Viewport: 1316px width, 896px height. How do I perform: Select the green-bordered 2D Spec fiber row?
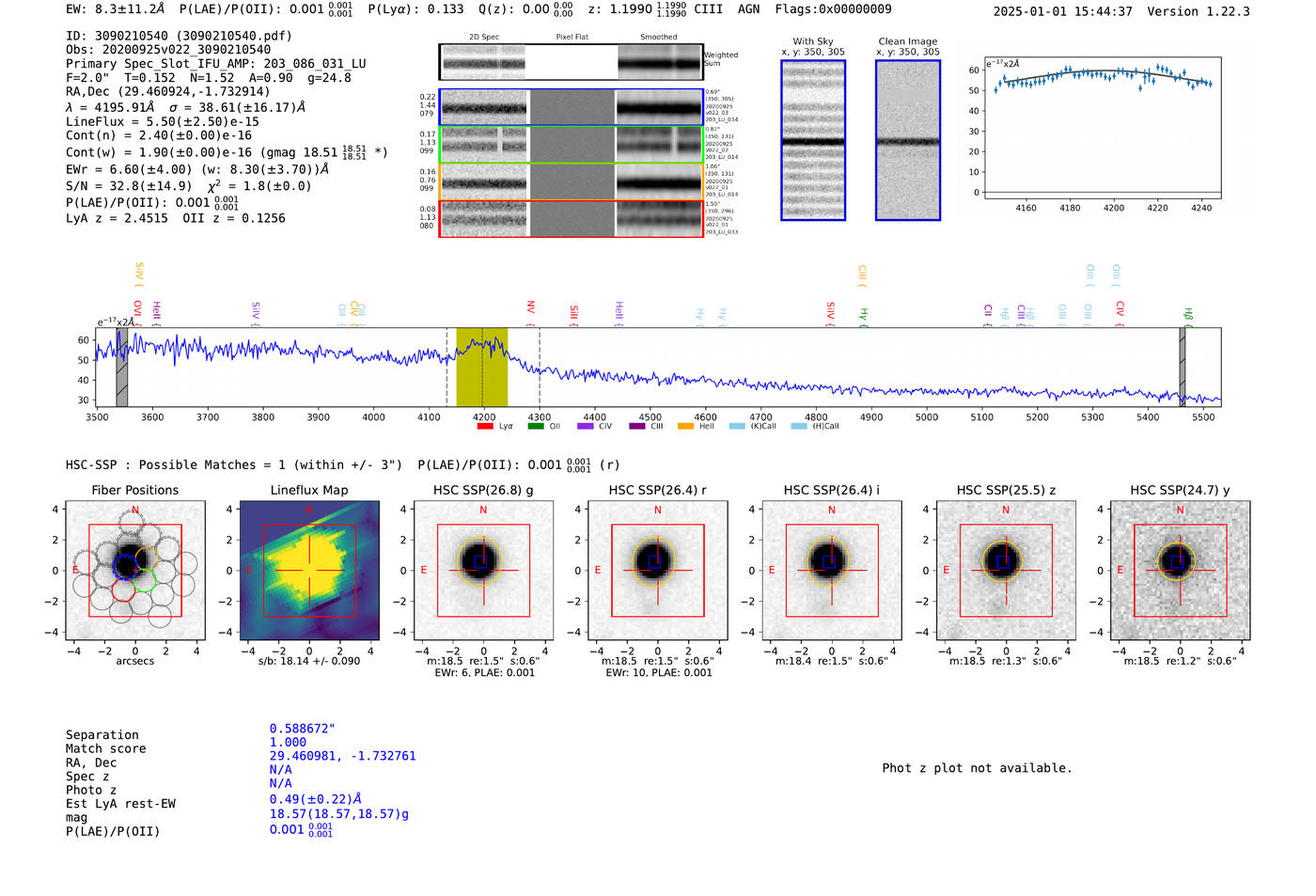click(571, 145)
